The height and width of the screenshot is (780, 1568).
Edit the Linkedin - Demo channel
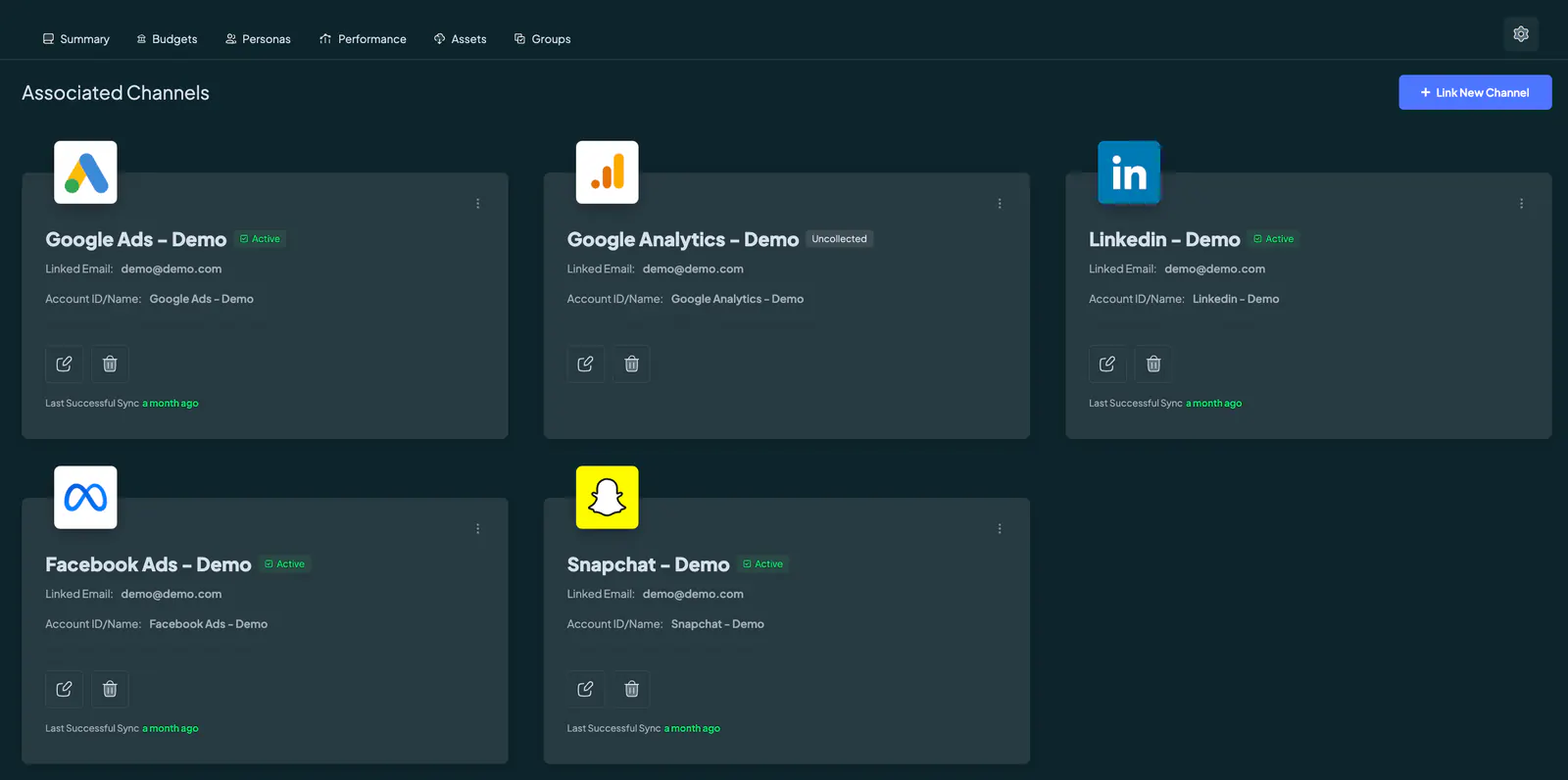pos(1107,364)
